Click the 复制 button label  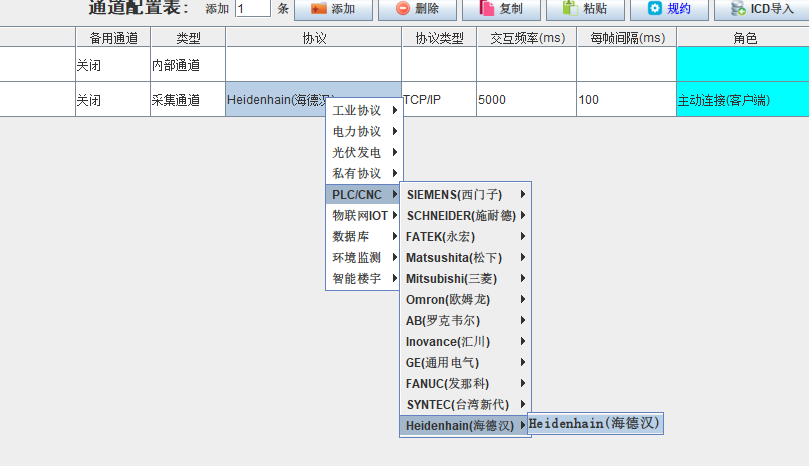pos(511,9)
